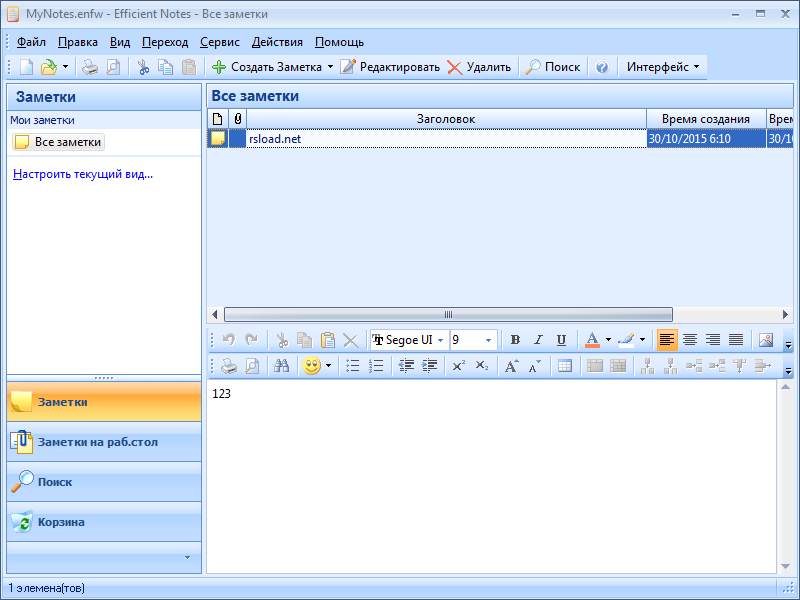800x600 pixels.
Task: Click the Редактировать button
Action: 390,67
